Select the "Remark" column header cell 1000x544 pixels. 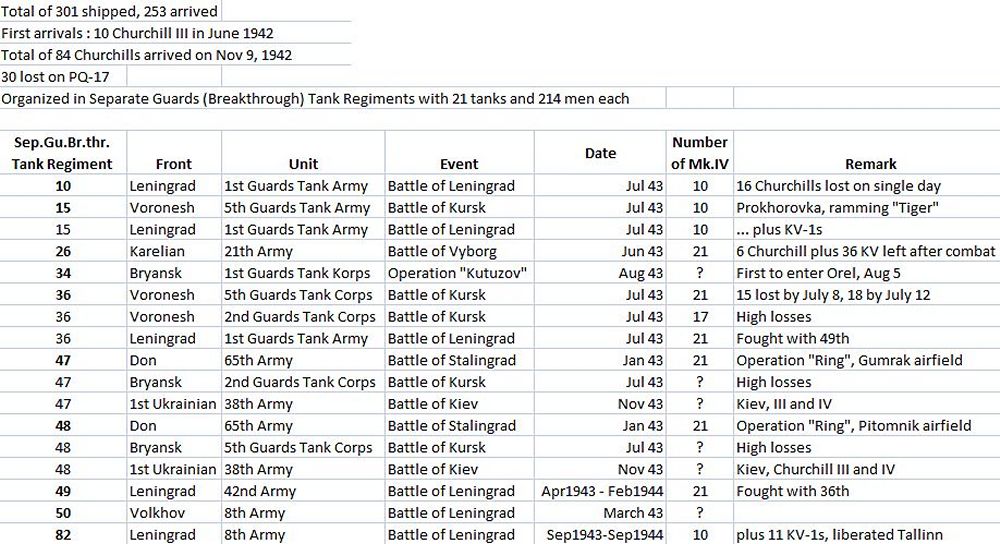tap(870, 164)
